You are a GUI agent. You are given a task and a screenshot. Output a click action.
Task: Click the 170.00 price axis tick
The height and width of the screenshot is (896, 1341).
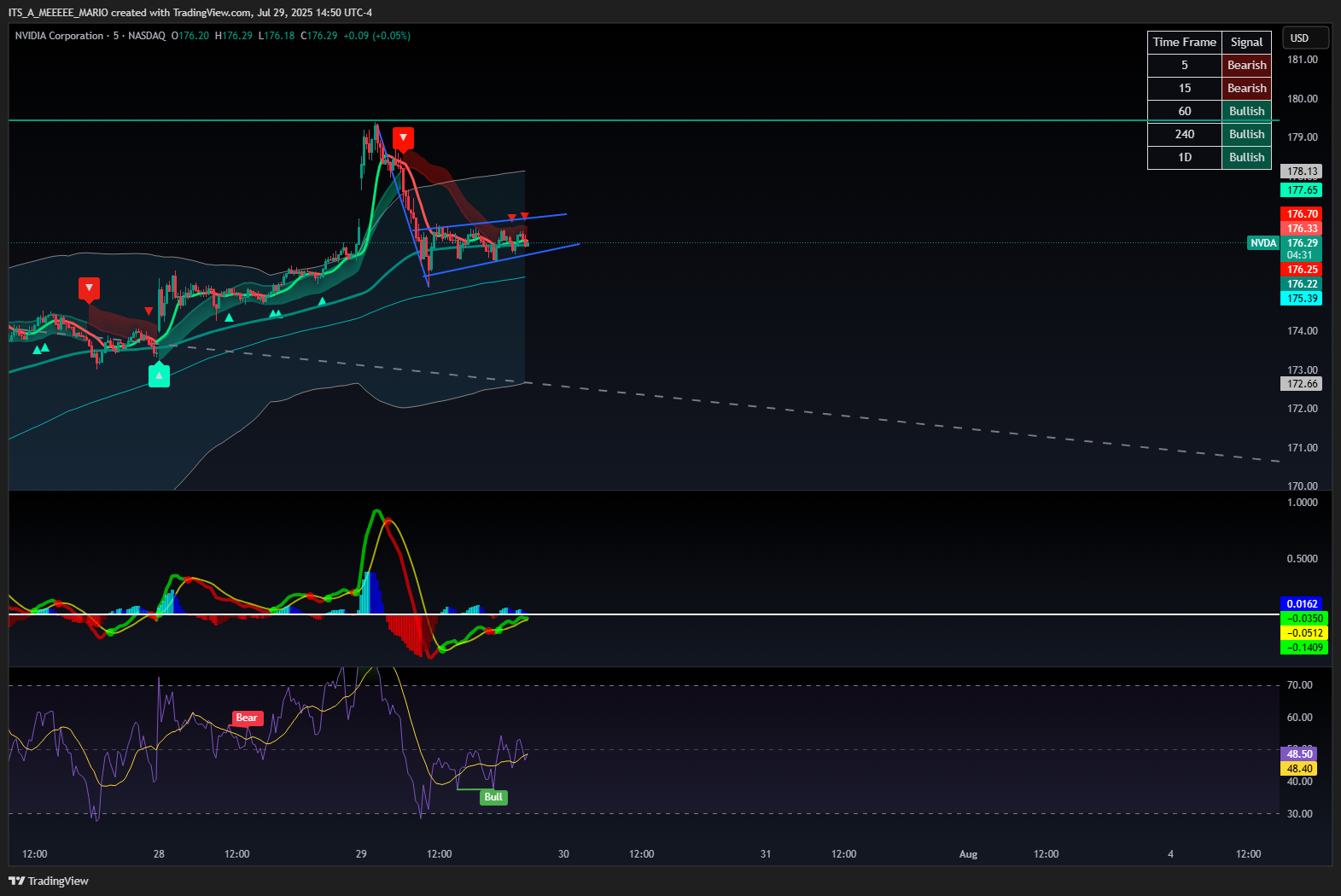[1303, 486]
